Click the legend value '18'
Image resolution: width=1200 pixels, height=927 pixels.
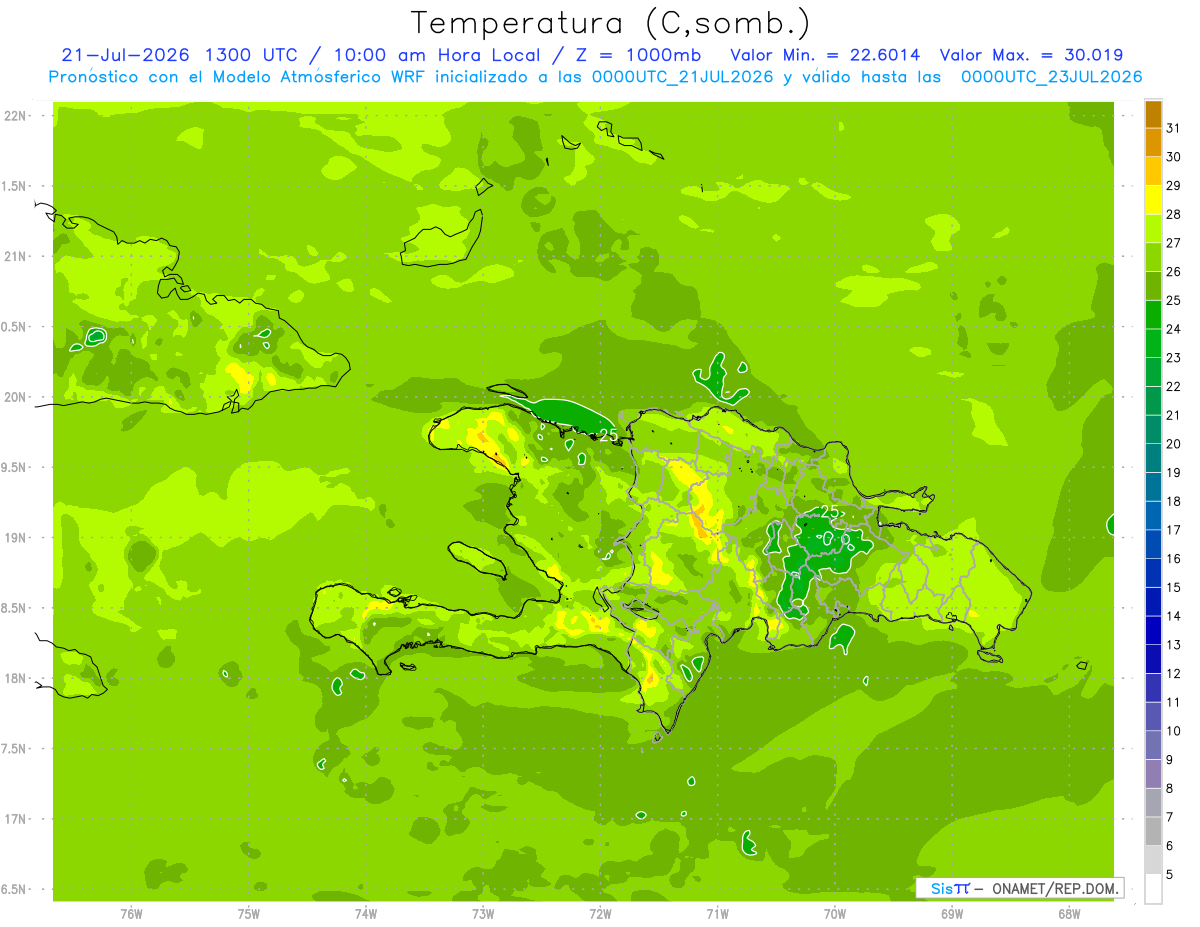point(1174,502)
